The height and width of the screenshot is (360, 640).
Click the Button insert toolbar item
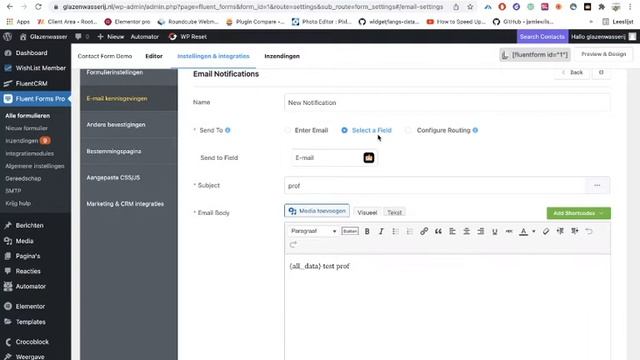click(350, 231)
